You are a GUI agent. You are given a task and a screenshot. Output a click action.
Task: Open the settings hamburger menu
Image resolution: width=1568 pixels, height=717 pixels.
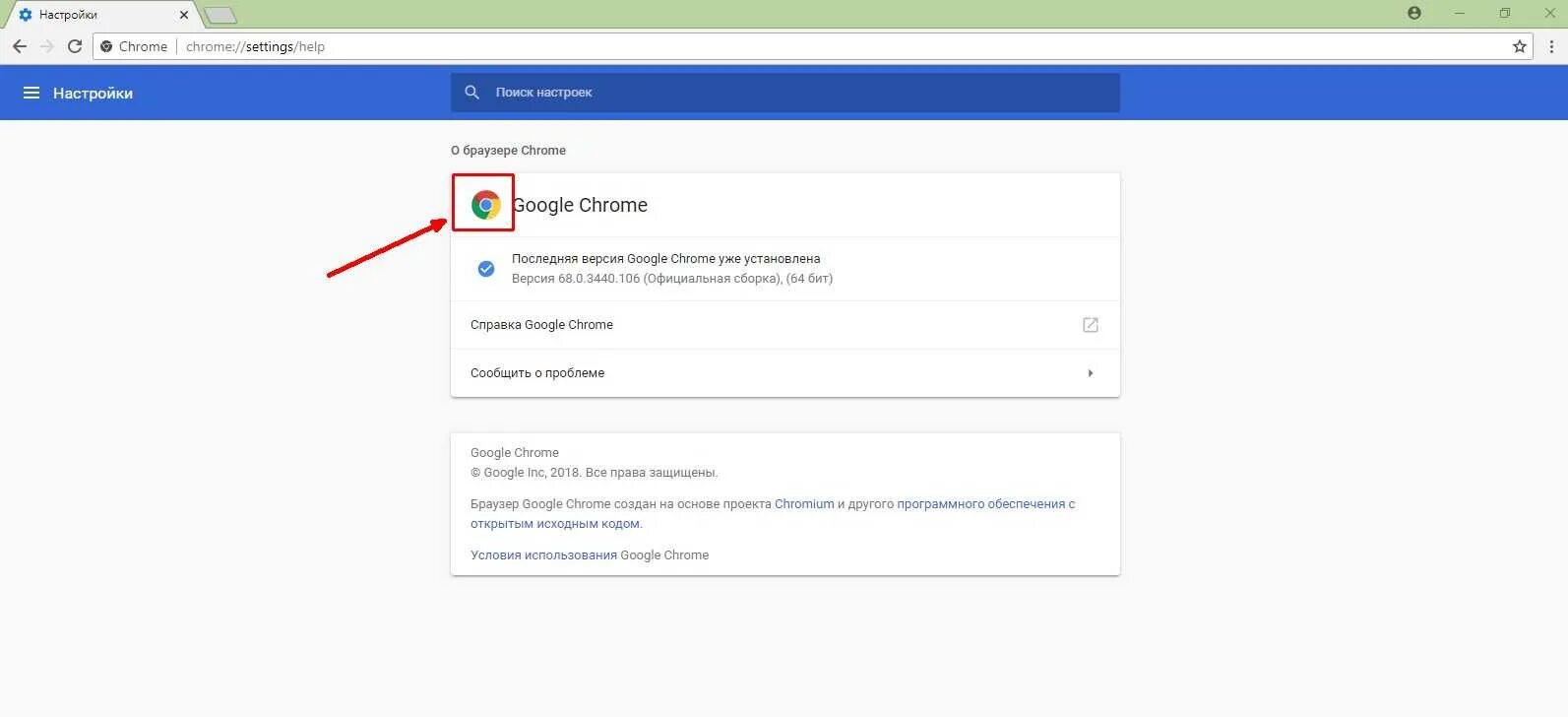[x=31, y=93]
